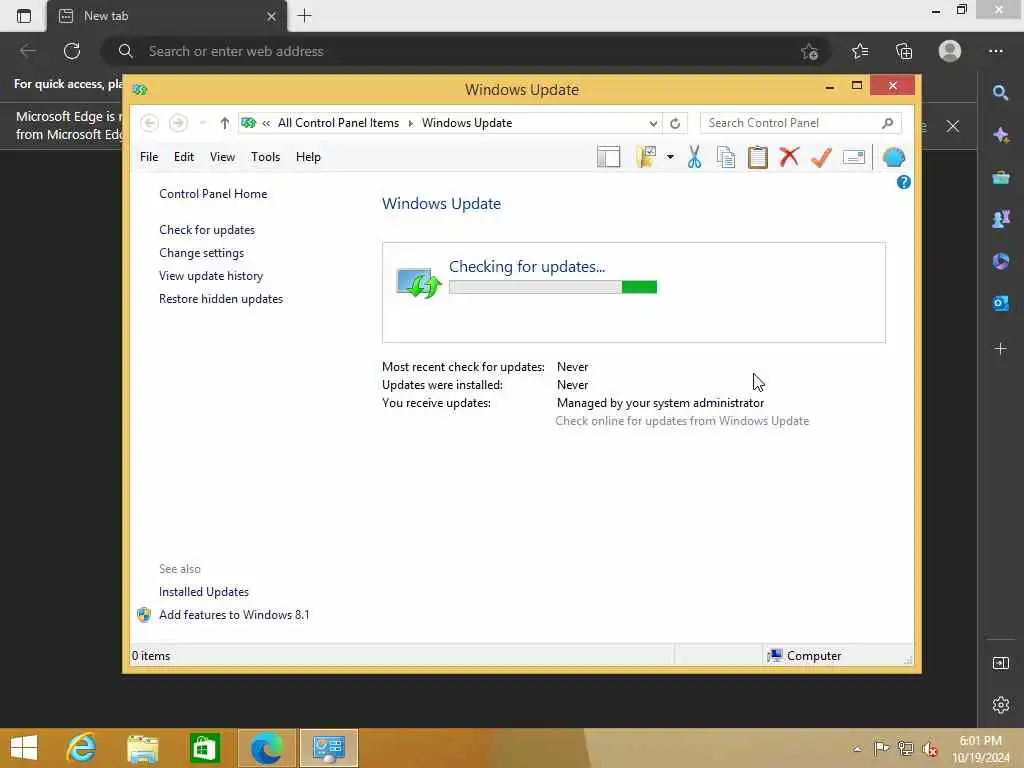
Task: Select the New tab tab in Edge
Action: coord(167,16)
